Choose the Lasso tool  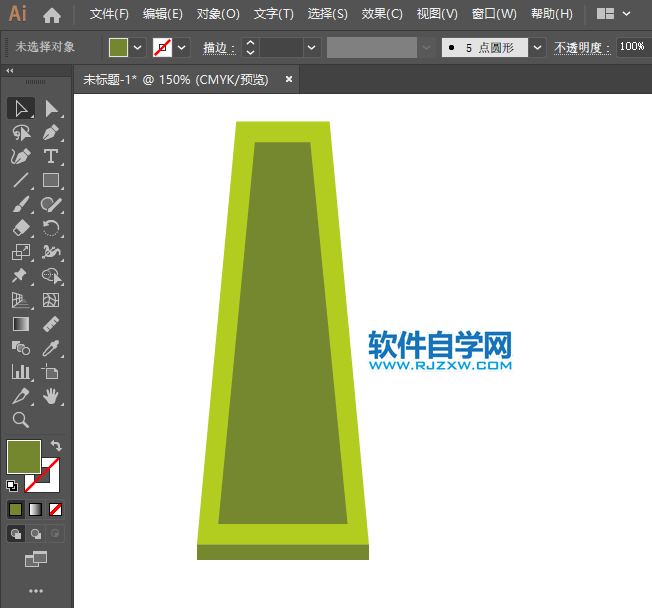[x=21, y=133]
